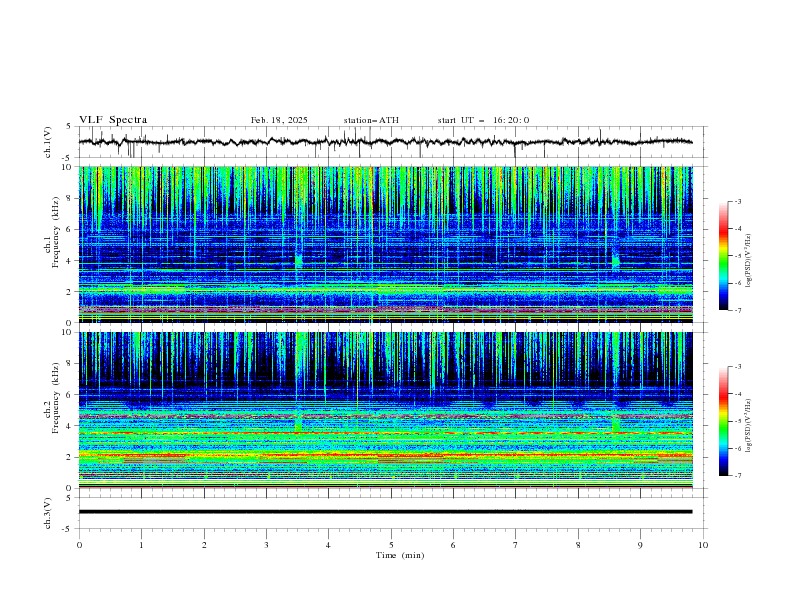Click the "ch.1(V)" waveform axis label

pyautogui.click(x=48, y=142)
